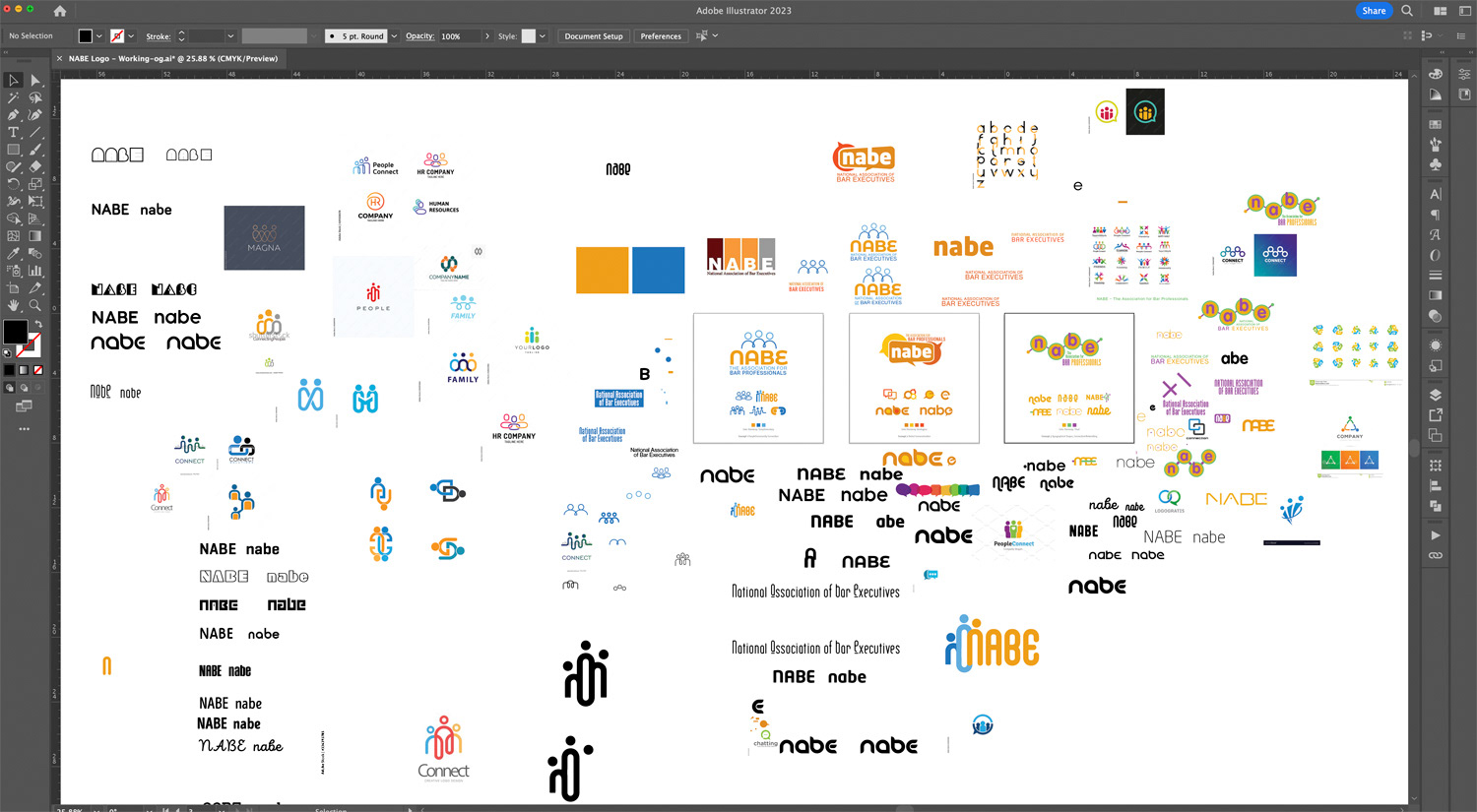Switch workspace layout

[x=1464, y=11]
